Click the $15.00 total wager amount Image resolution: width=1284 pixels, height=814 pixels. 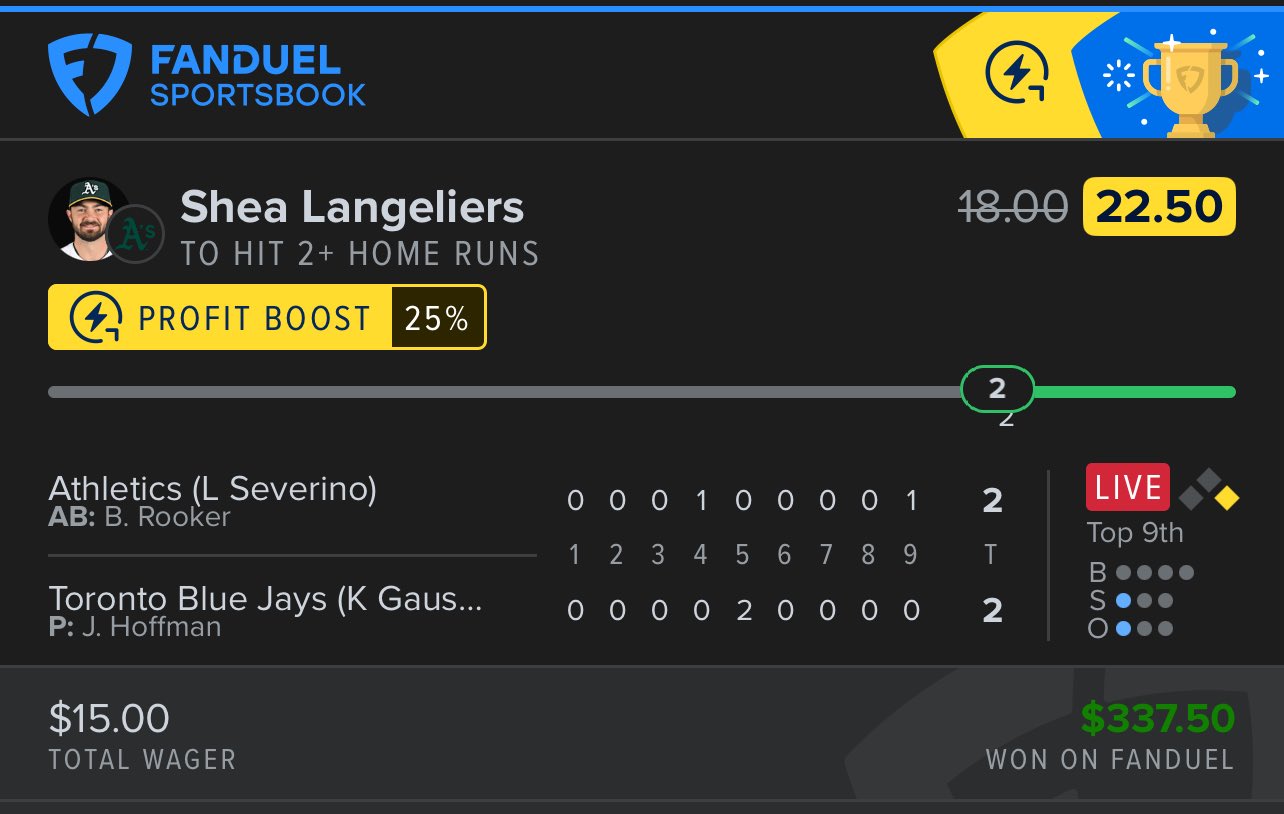[x=109, y=718]
